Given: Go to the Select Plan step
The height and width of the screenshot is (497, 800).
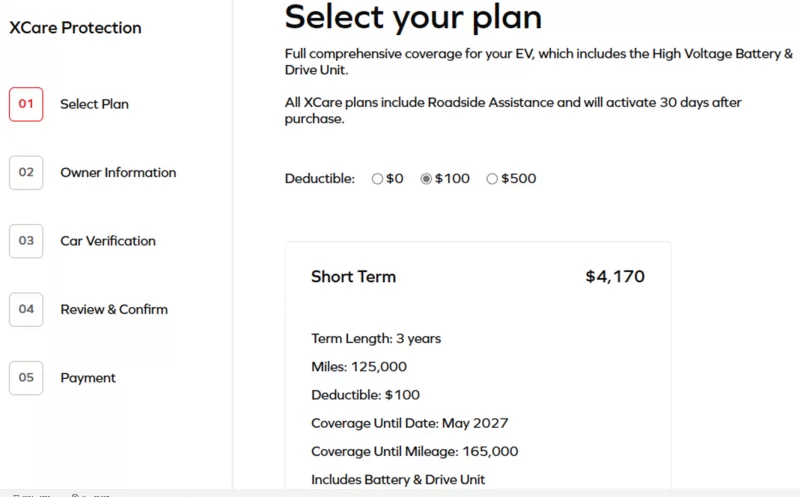Looking at the screenshot, I should pyautogui.click(x=94, y=104).
